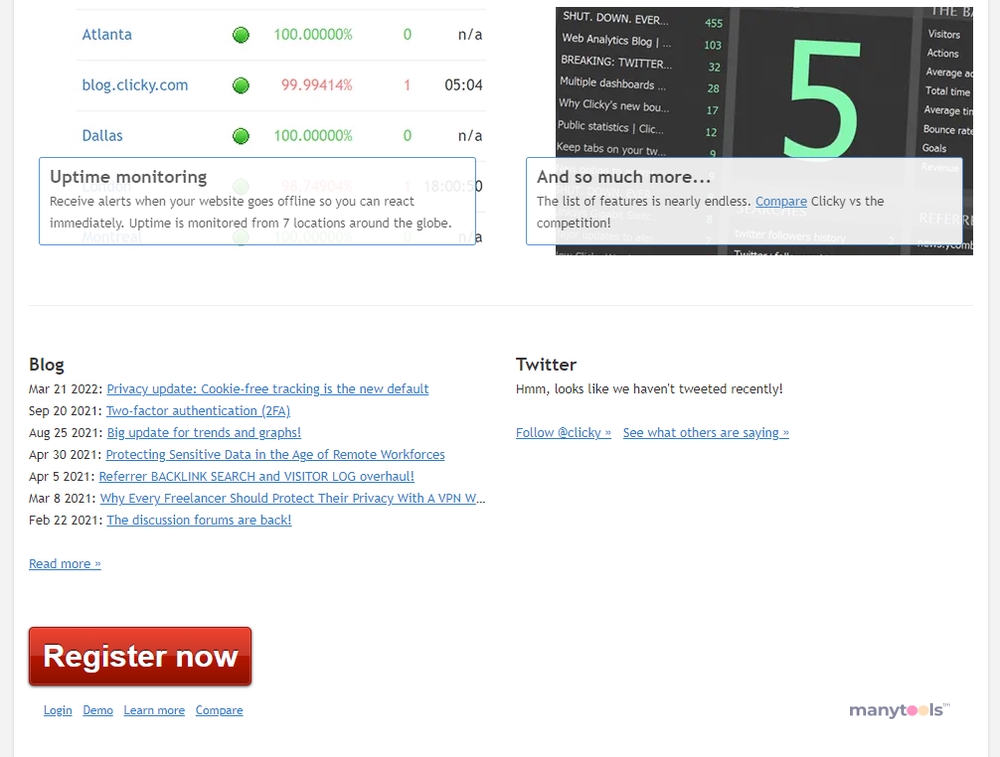This screenshot has width=1000, height=757.
Task: Click Dallas's 100.00000% uptime value
Action: click(312, 136)
